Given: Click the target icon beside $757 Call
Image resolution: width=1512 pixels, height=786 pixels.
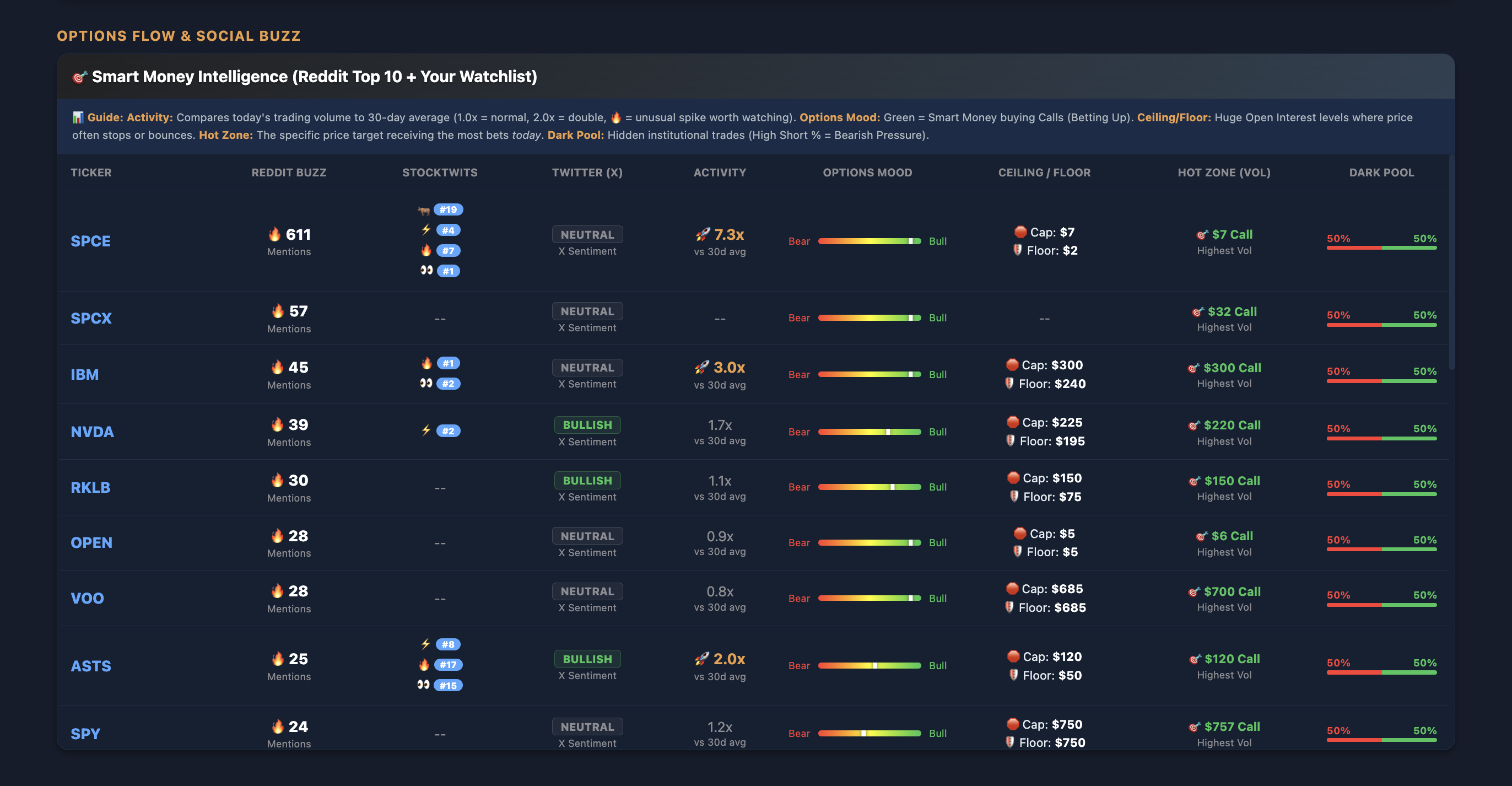Looking at the screenshot, I should [x=1195, y=726].
